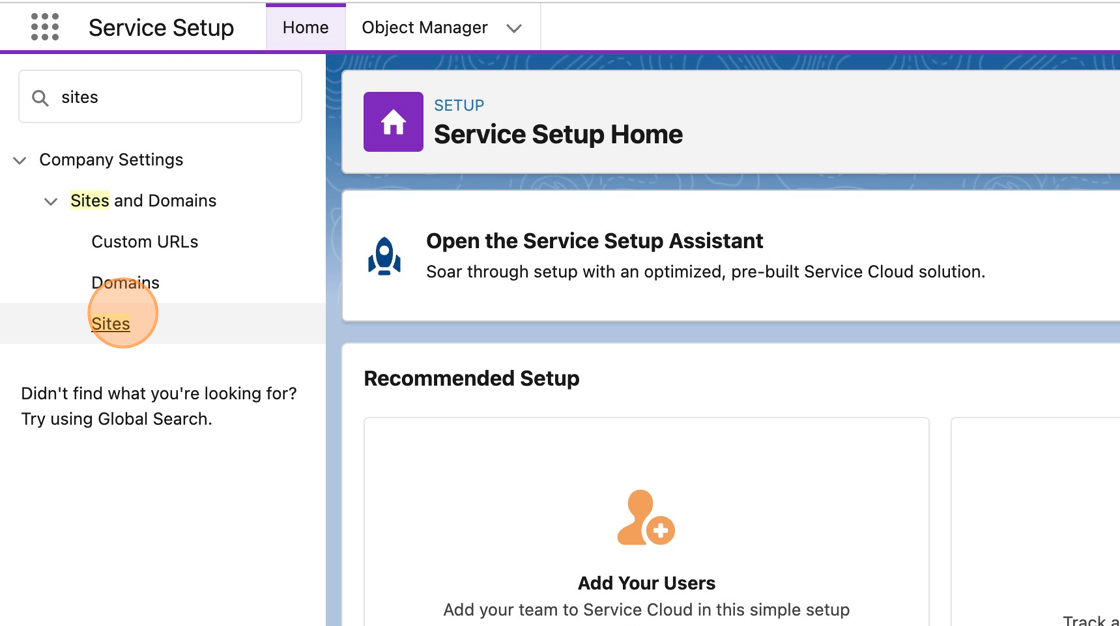This screenshot has width=1120, height=626.
Task: Click 'Add your team to Service Cloud' text
Action: pyautogui.click(x=646, y=610)
